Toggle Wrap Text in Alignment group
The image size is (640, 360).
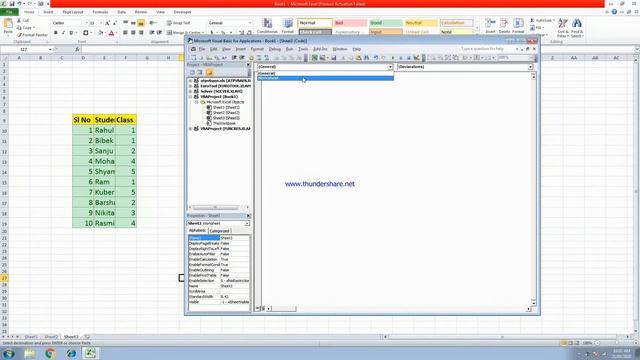pos(178,23)
